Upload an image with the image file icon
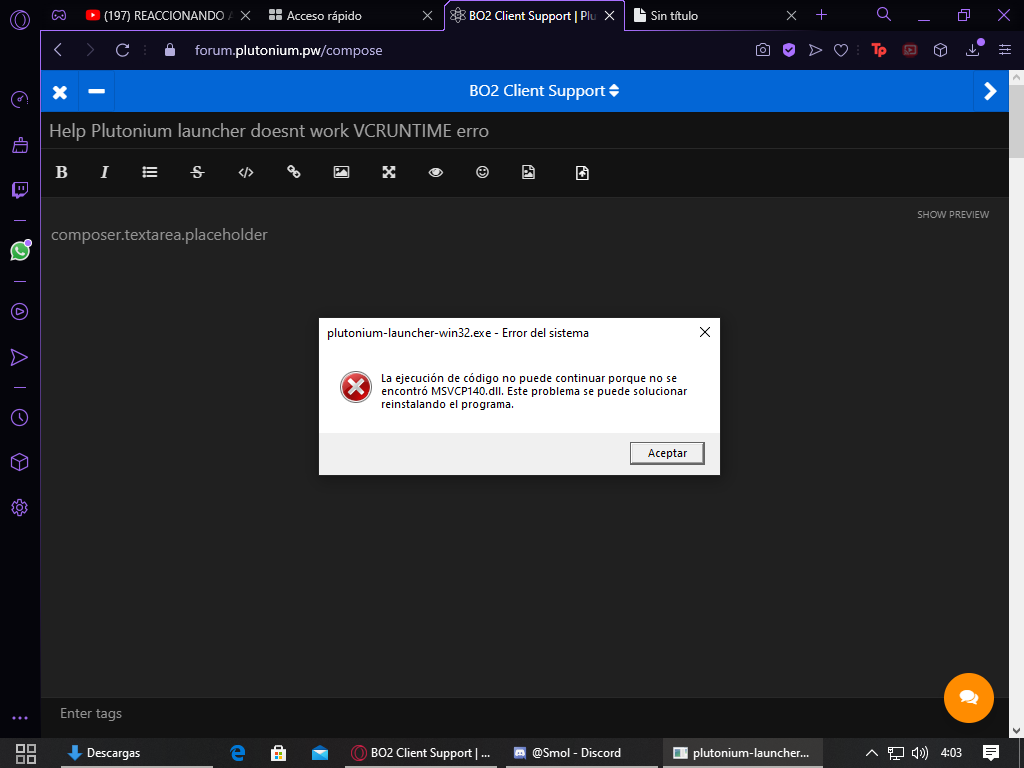This screenshot has width=1024, height=768. [x=528, y=172]
